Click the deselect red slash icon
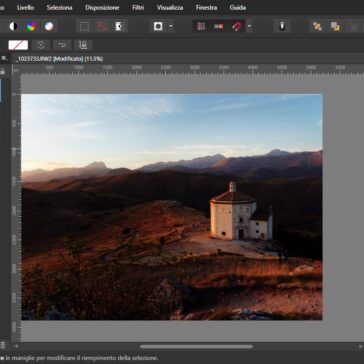This screenshot has height=364, width=364. coord(102,26)
